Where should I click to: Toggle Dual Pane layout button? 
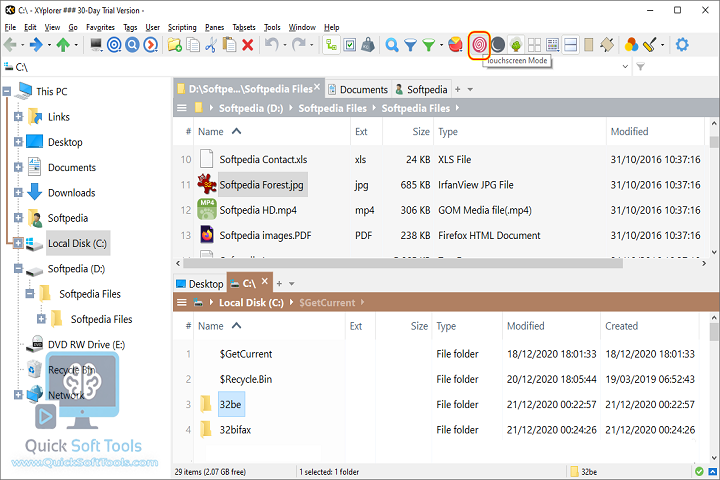tap(570, 45)
